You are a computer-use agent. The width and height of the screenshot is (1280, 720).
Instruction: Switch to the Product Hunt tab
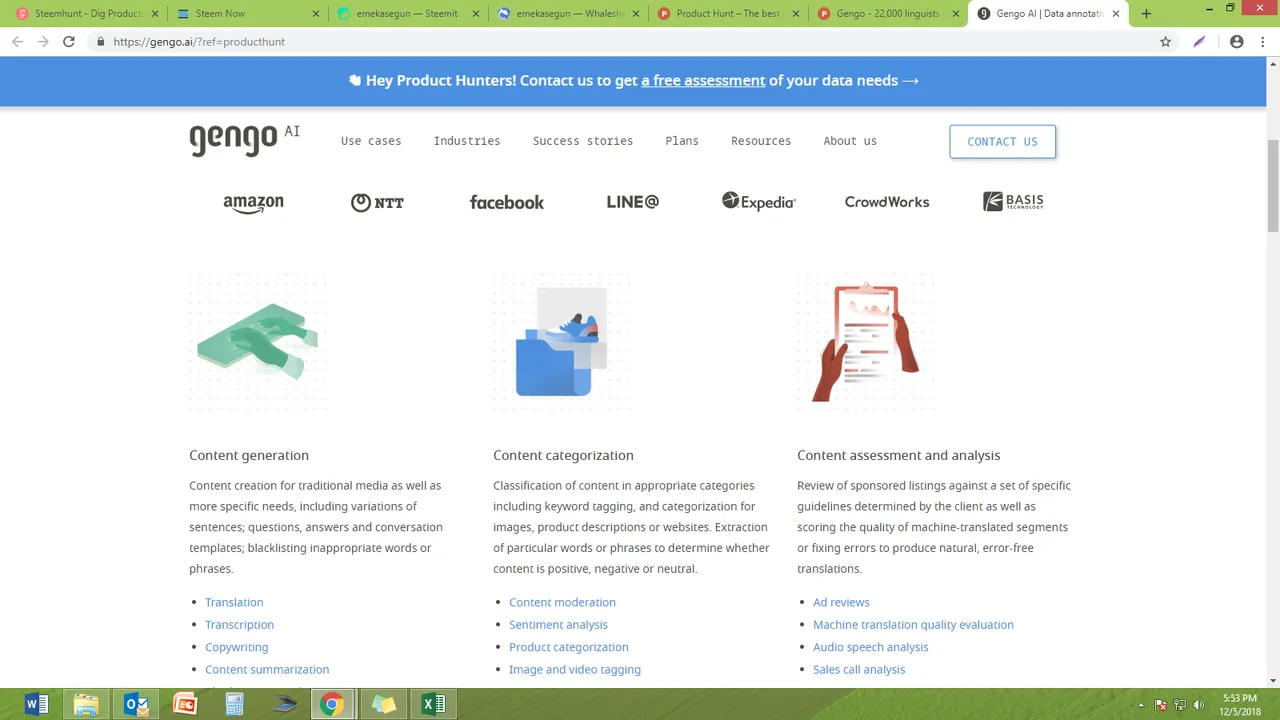[728, 14]
